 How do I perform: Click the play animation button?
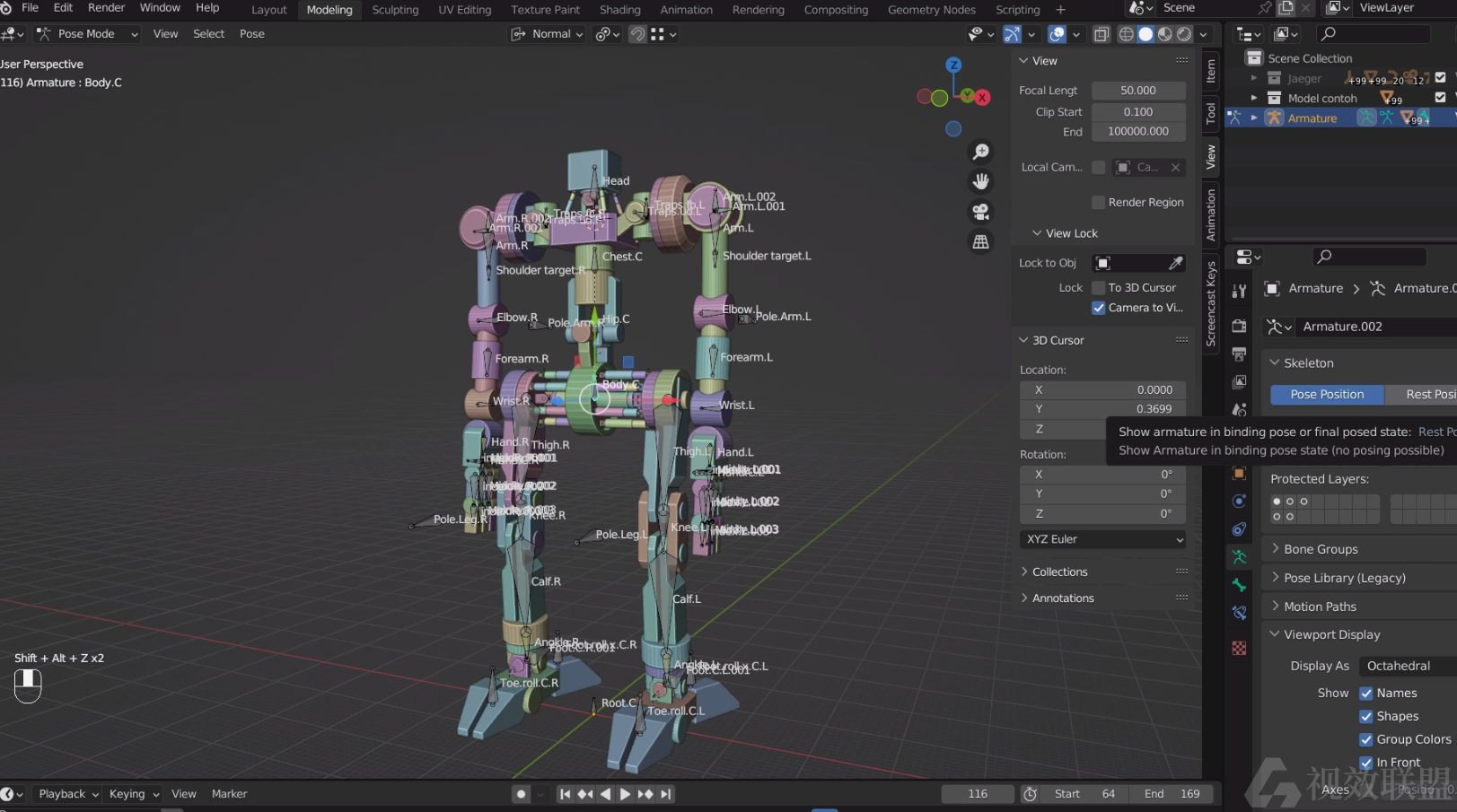625,794
